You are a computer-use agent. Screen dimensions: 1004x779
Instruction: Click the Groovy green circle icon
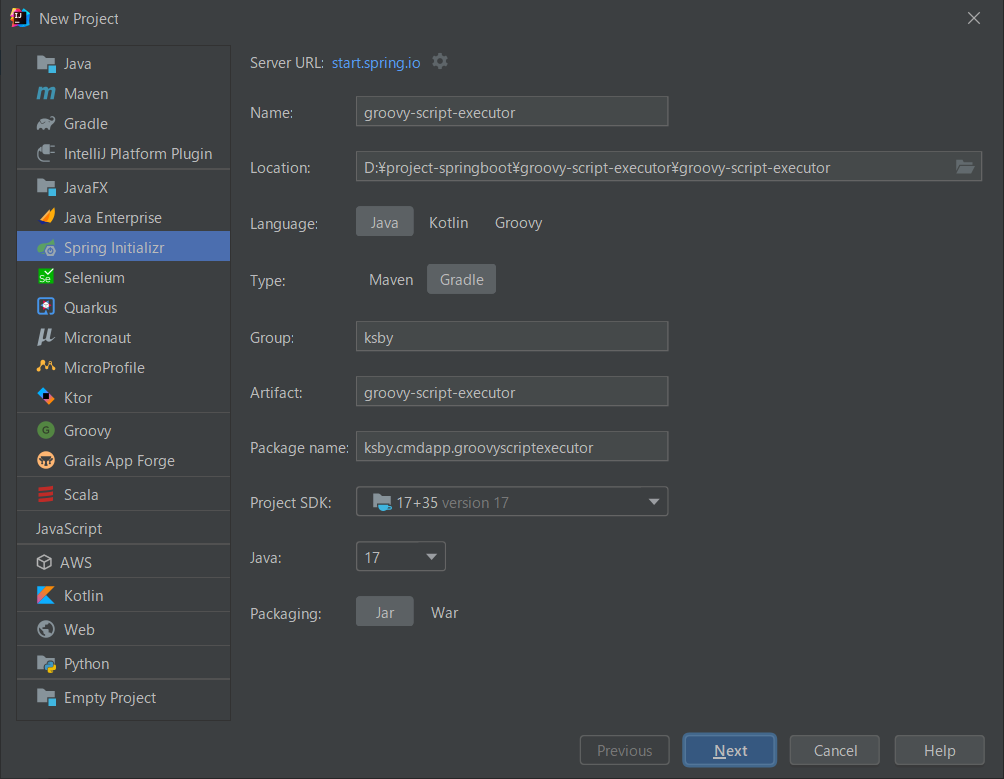46,430
